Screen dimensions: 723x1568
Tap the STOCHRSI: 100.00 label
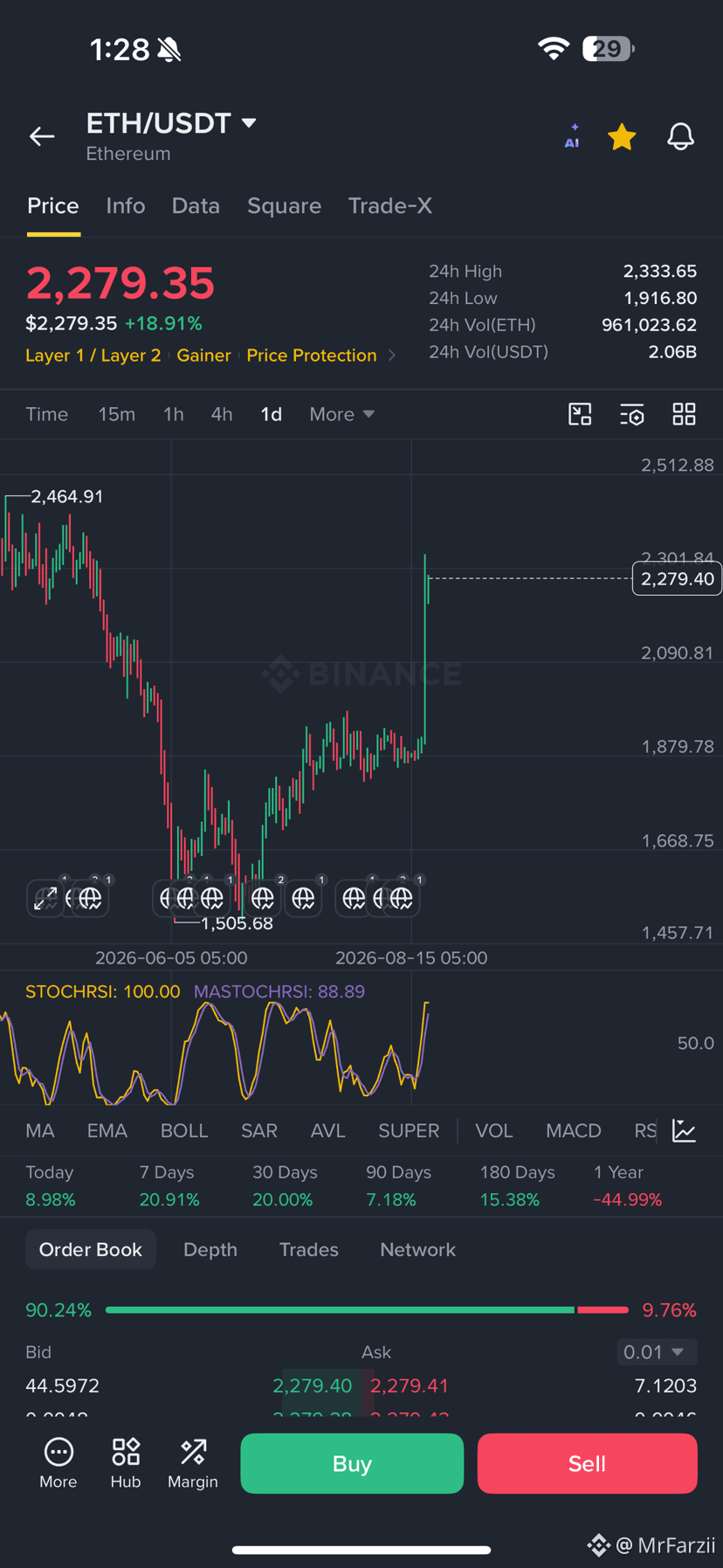pyautogui.click(x=103, y=991)
